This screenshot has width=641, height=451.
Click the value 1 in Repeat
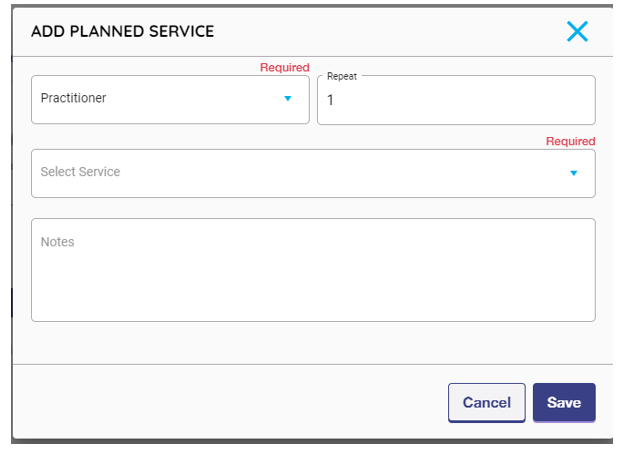pyautogui.click(x=331, y=101)
